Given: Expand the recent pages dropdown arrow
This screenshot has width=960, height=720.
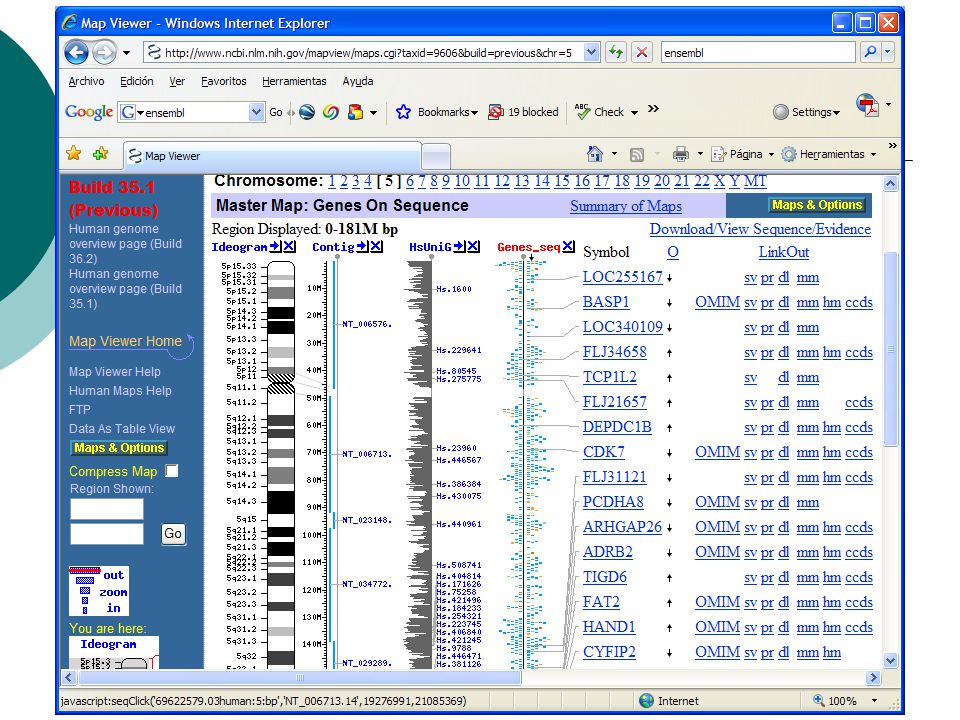Looking at the screenshot, I should click(x=126, y=53).
